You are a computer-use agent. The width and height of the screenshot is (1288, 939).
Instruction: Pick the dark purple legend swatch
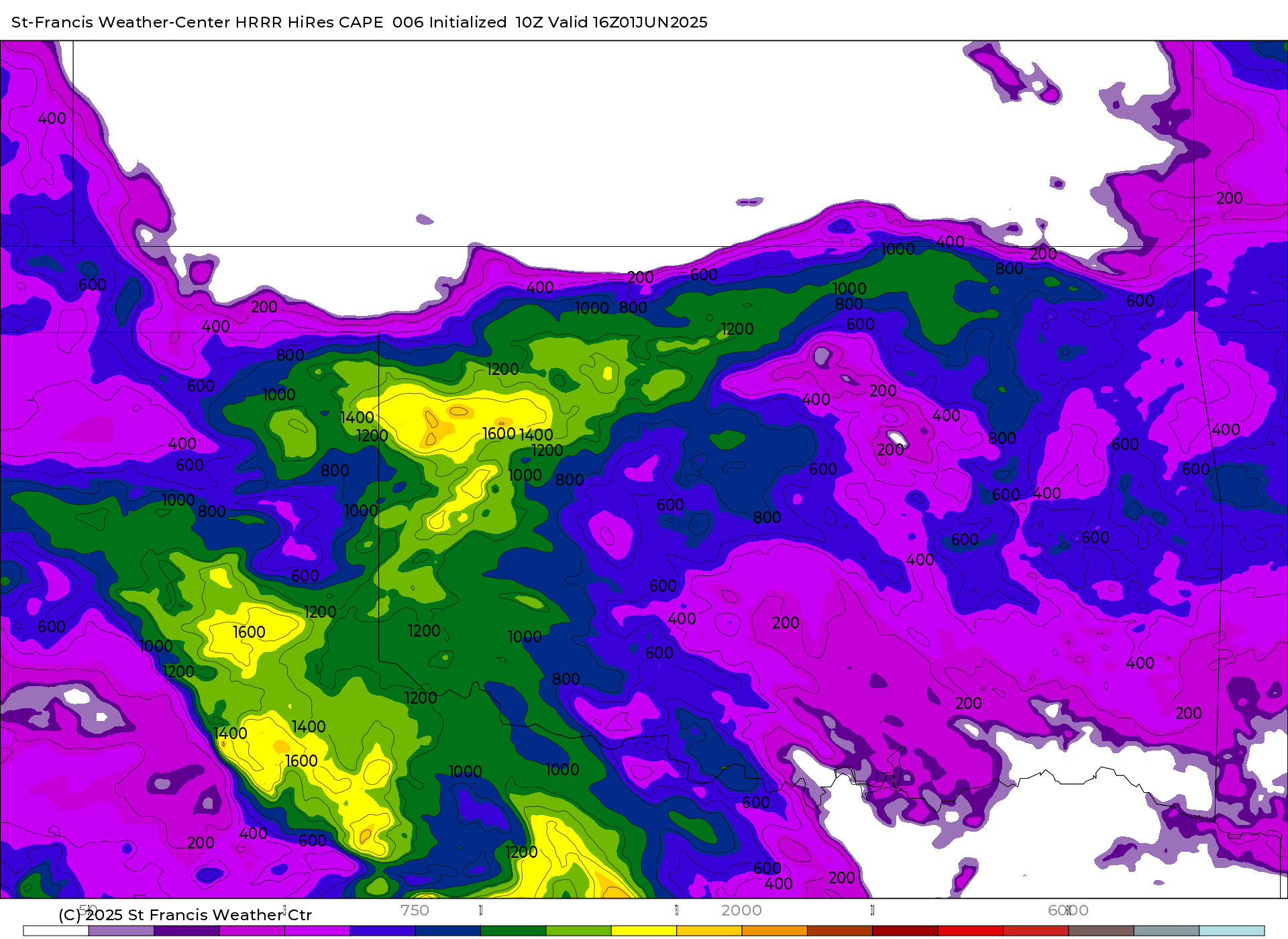[186, 931]
